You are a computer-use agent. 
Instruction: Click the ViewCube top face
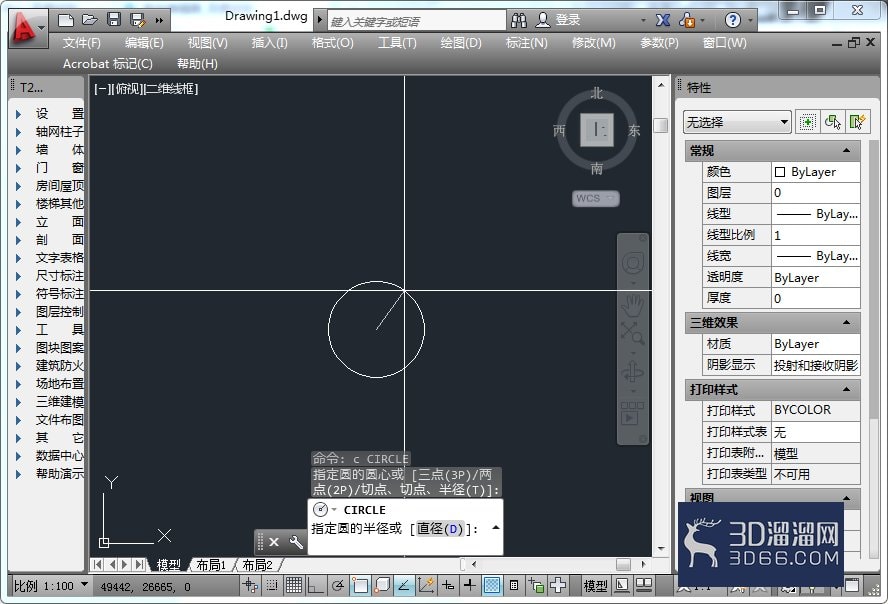click(x=597, y=130)
